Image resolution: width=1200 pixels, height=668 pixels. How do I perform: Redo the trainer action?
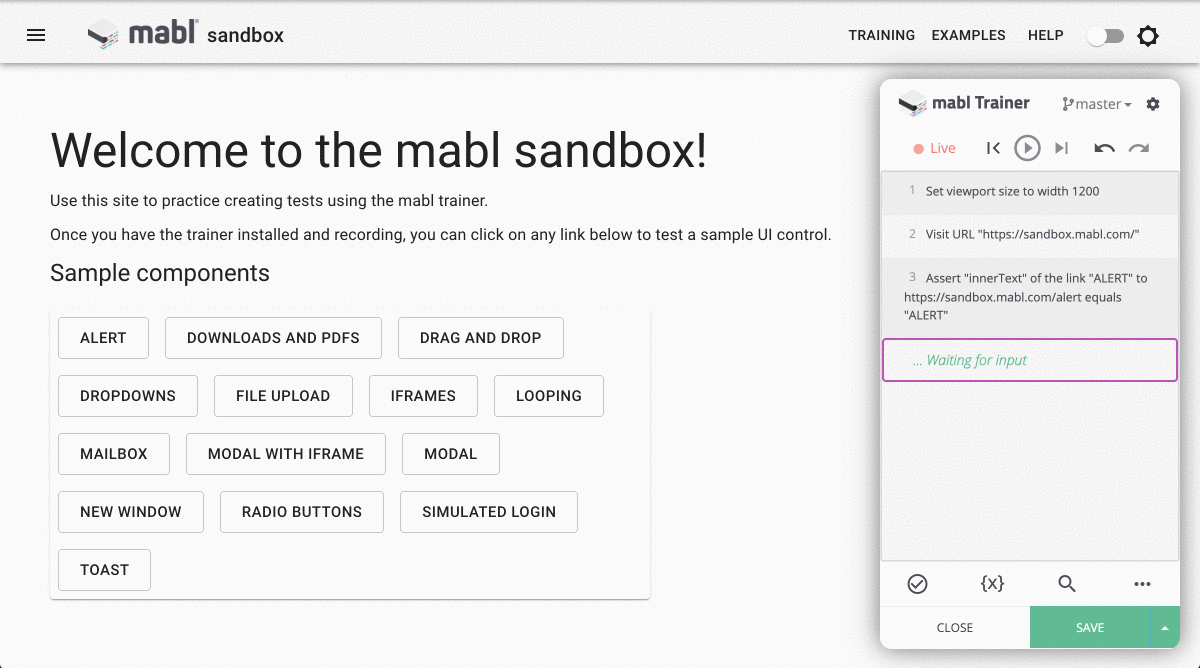click(x=1139, y=148)
